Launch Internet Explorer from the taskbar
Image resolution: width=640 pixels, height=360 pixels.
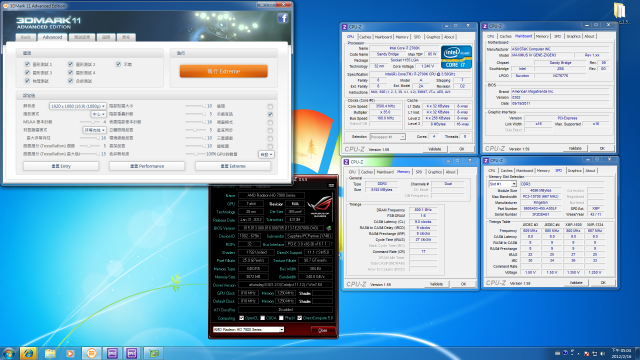coord(28,353)
